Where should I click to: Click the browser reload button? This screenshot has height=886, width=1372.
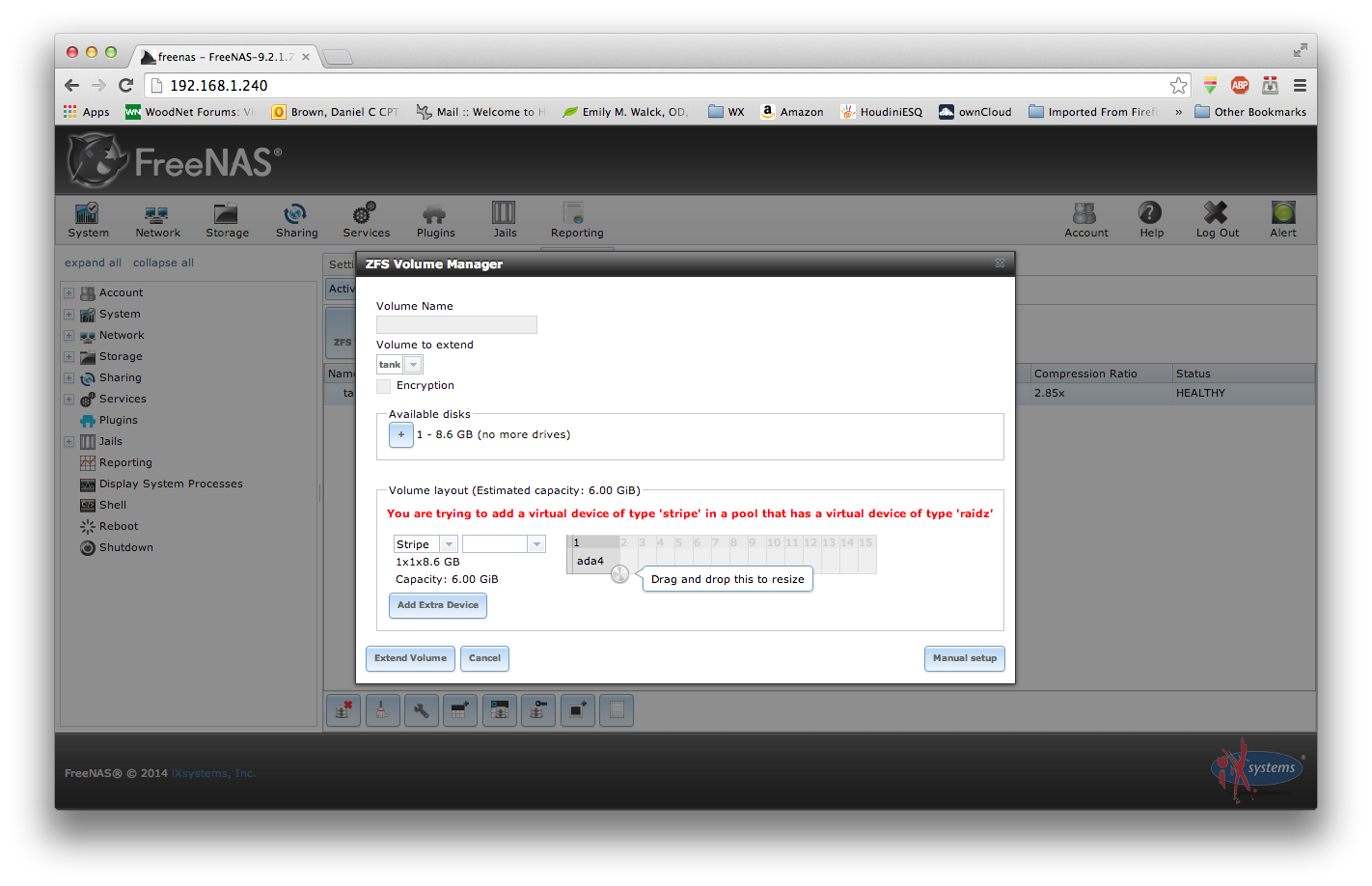(125, 85)
